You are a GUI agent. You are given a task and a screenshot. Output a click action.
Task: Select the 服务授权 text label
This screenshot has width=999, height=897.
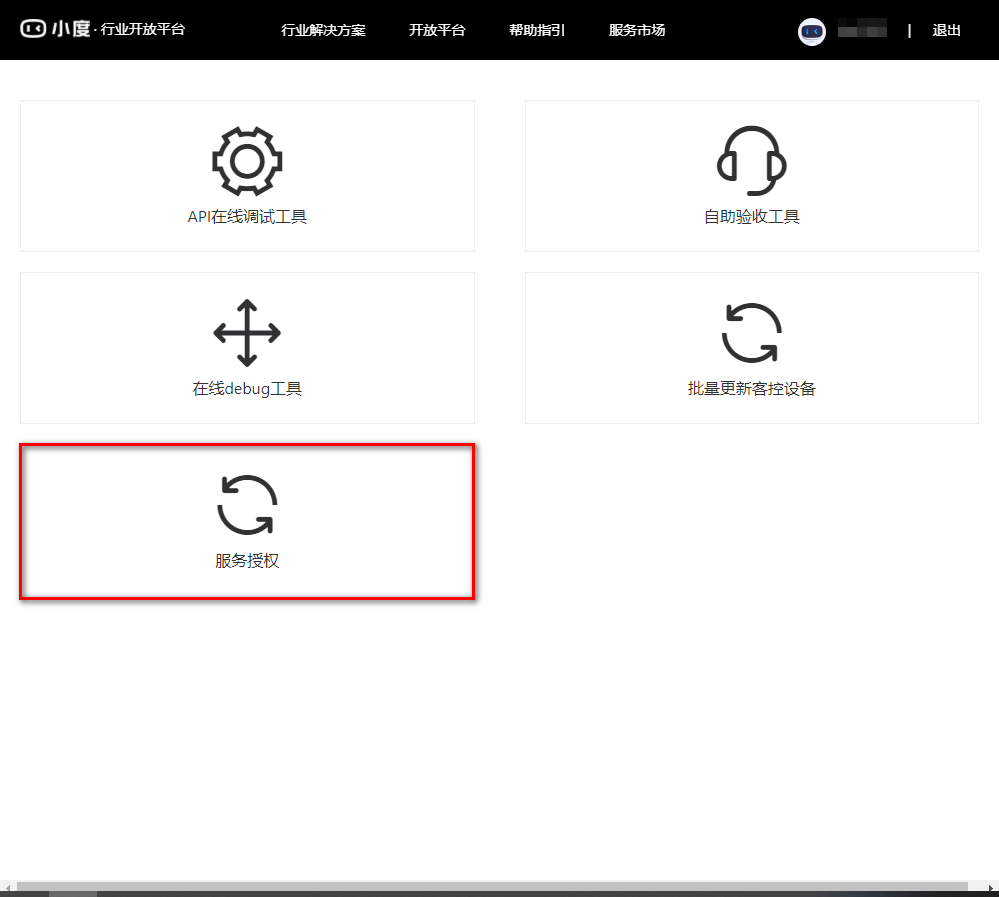pyautogui.click(x=247, y=561)
